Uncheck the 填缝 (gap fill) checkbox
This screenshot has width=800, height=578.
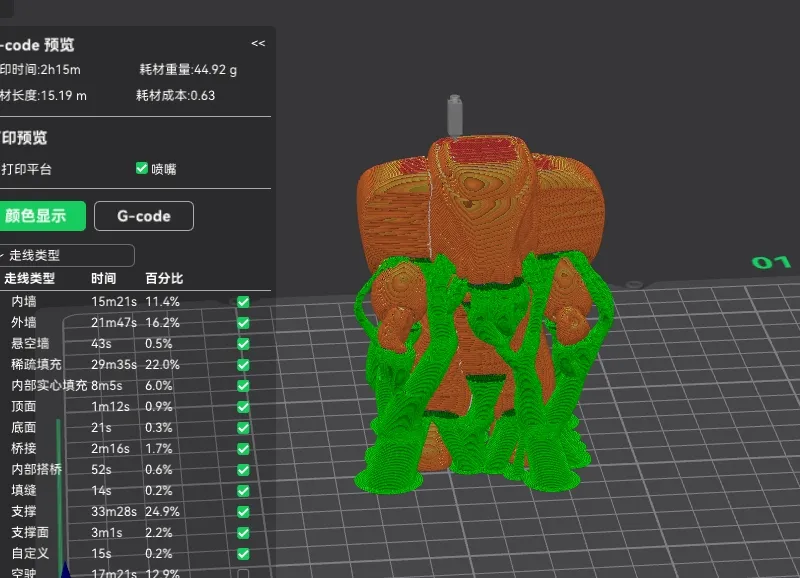[x=243, y=490]
